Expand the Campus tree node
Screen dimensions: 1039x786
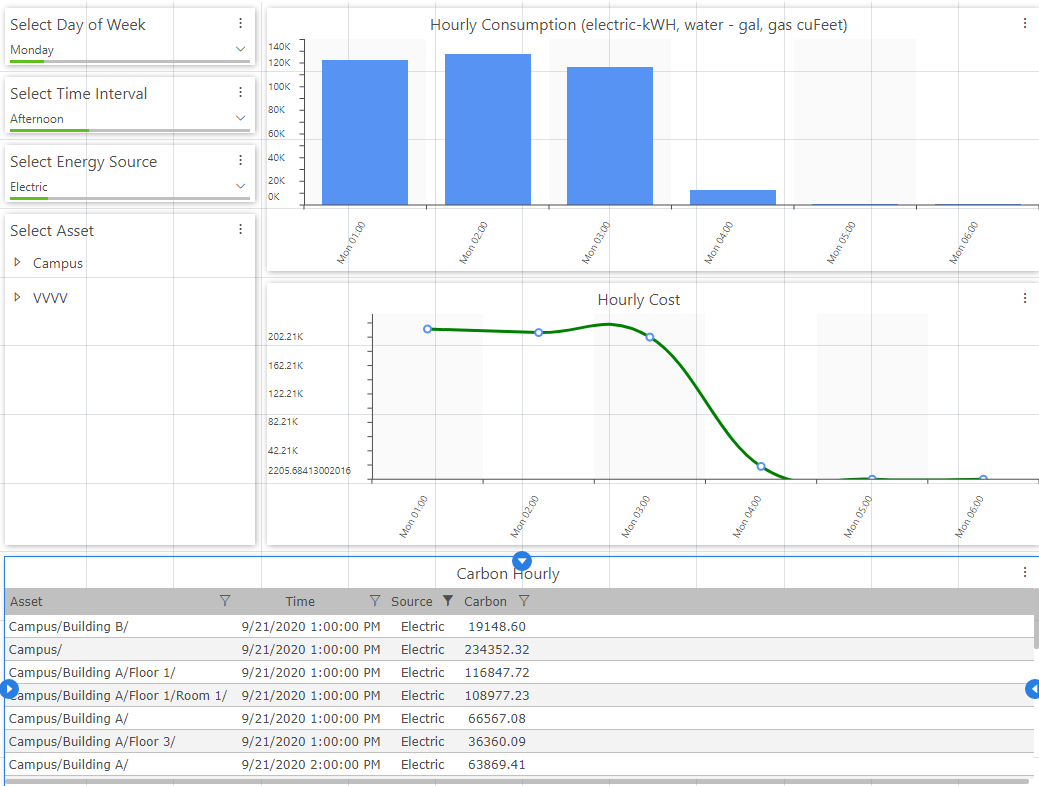point(17,262)
